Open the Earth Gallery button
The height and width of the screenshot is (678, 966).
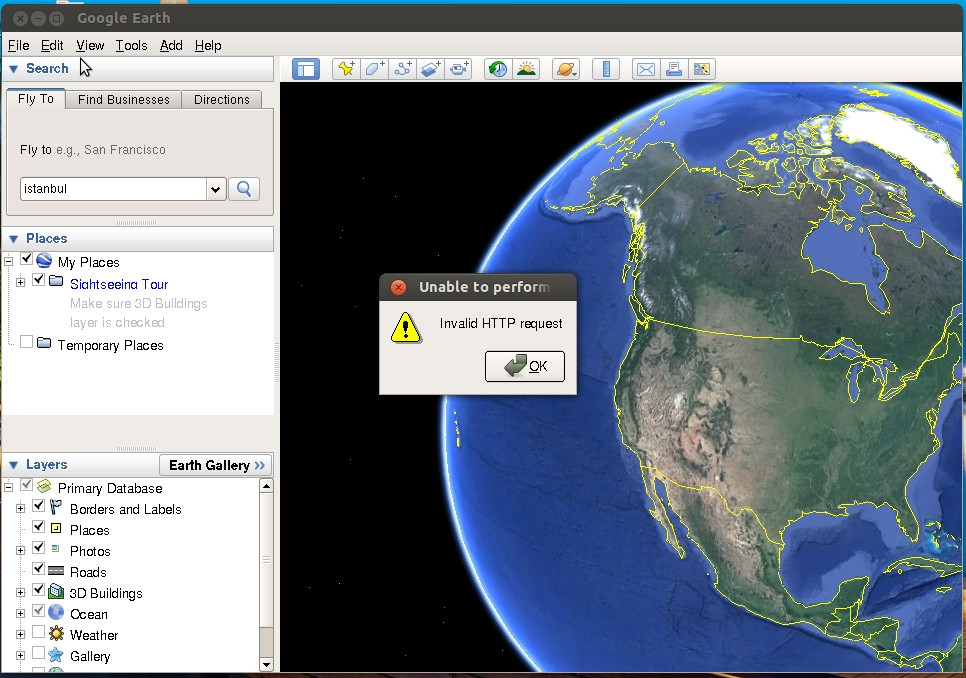pos(216,465)
